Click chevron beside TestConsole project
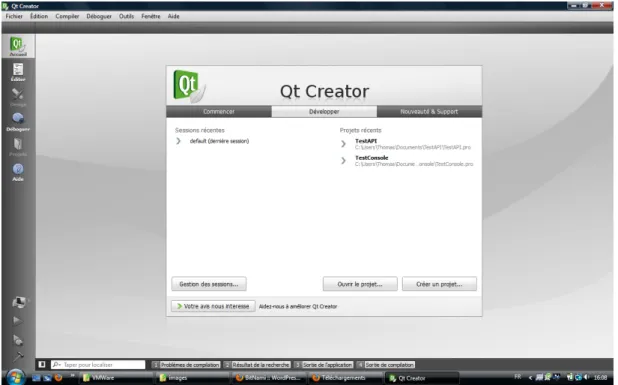The height and width of the screenshot is (385, 618). point(343,161)
